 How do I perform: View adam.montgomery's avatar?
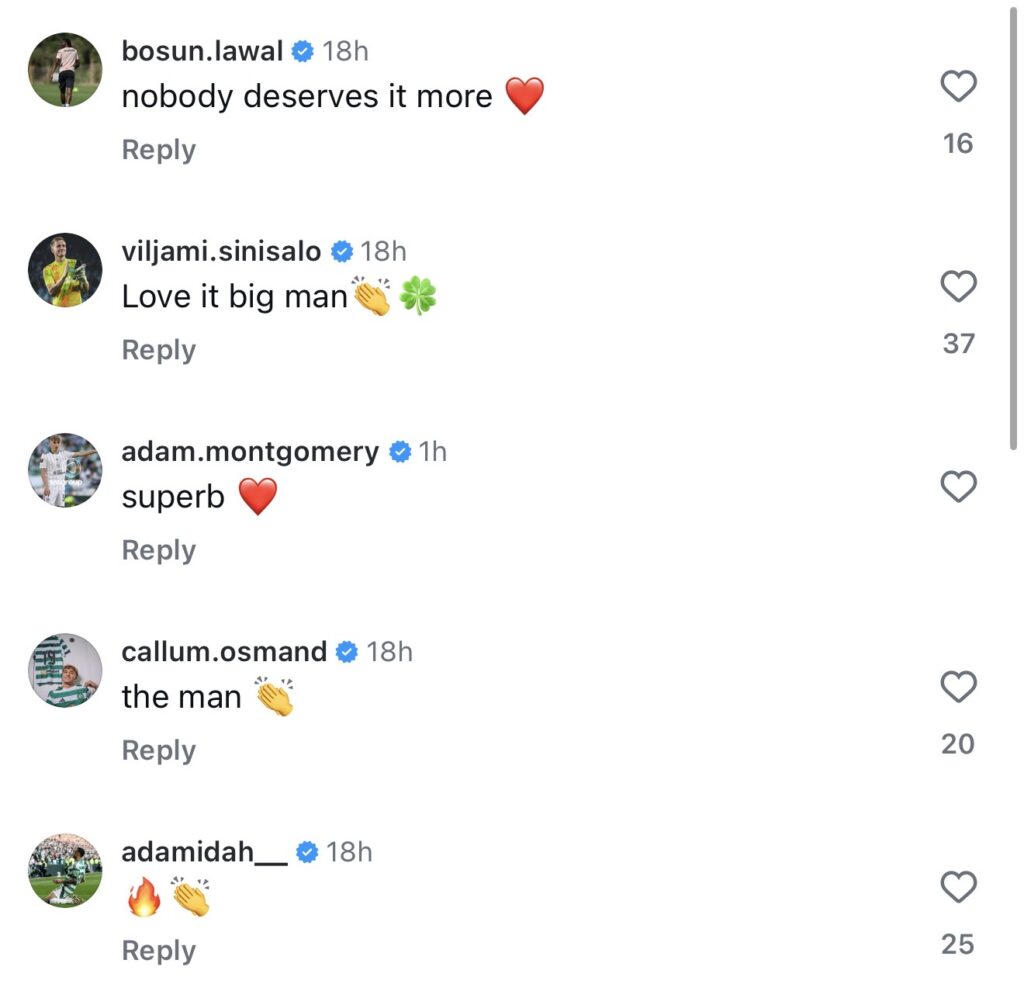click(65, 470)
